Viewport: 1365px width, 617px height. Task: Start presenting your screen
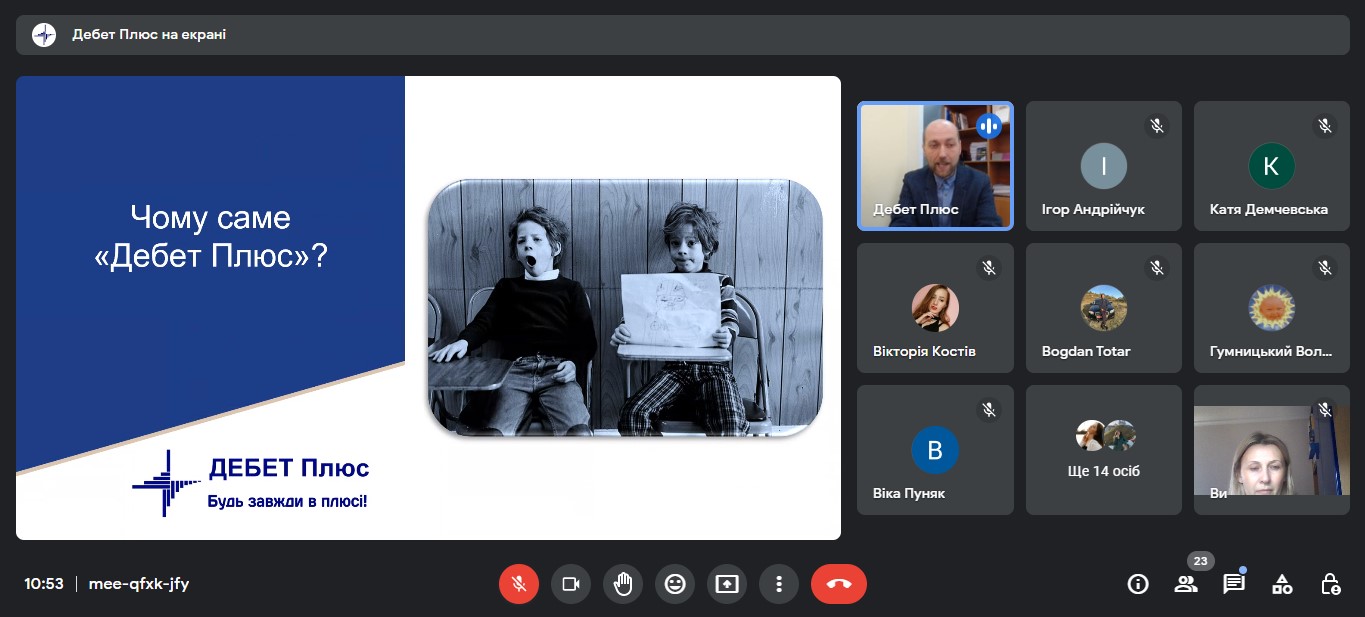pyautogui.click(x=727, y=584)
